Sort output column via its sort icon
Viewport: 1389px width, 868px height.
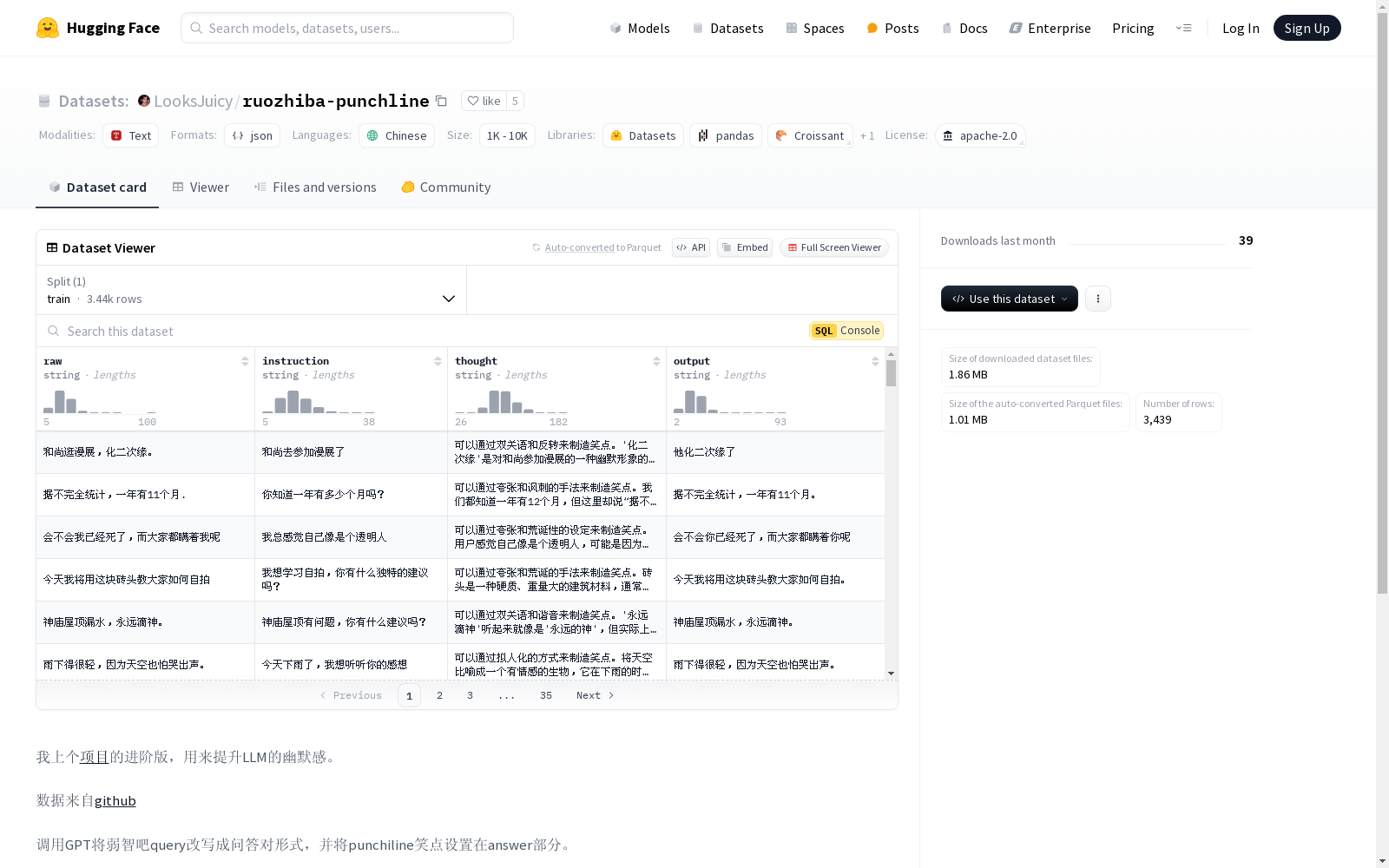(875, 361)
